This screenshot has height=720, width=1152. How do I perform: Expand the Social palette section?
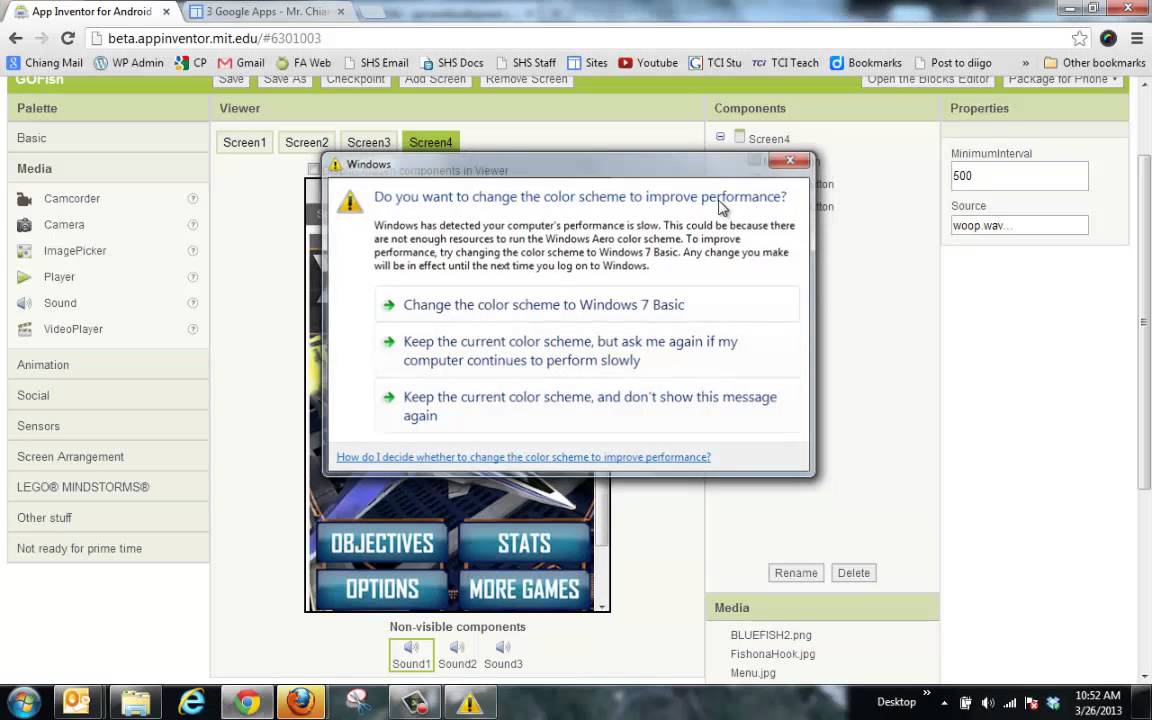[108, 395]
